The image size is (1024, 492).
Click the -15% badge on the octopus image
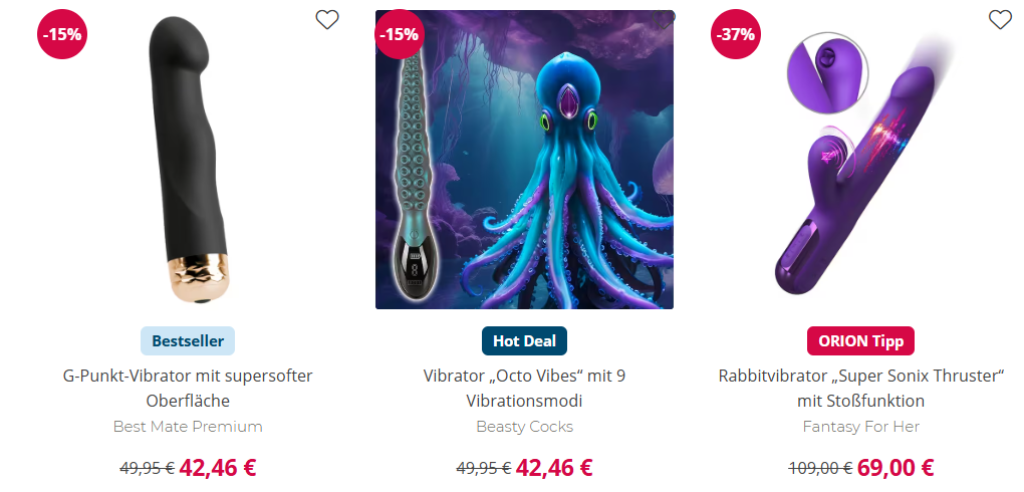click(x=398, y=34)
